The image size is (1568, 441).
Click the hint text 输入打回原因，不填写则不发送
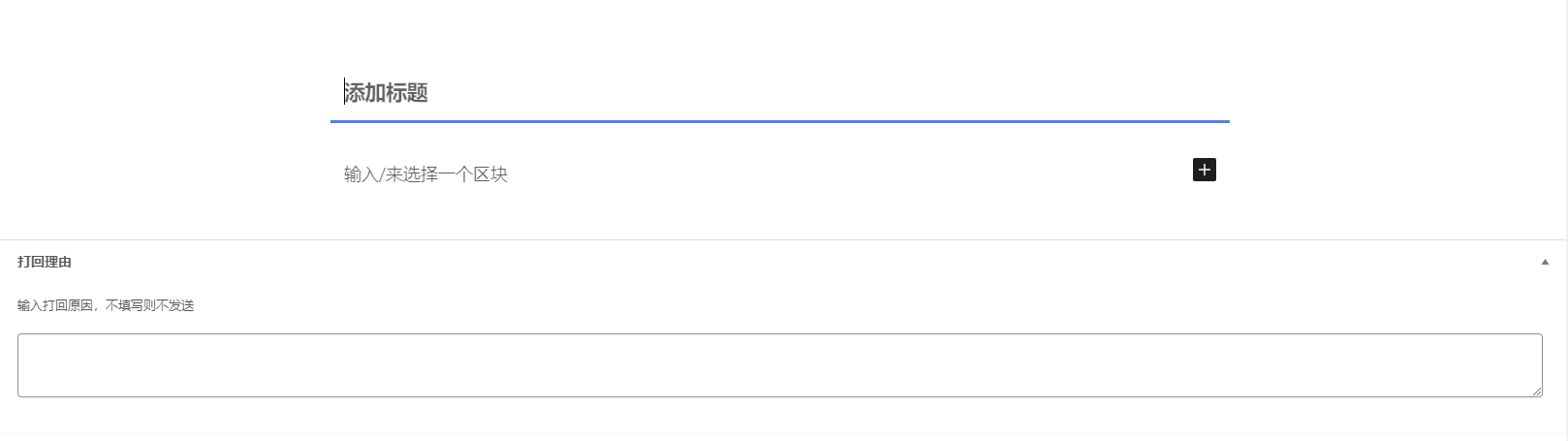point(106,305)
